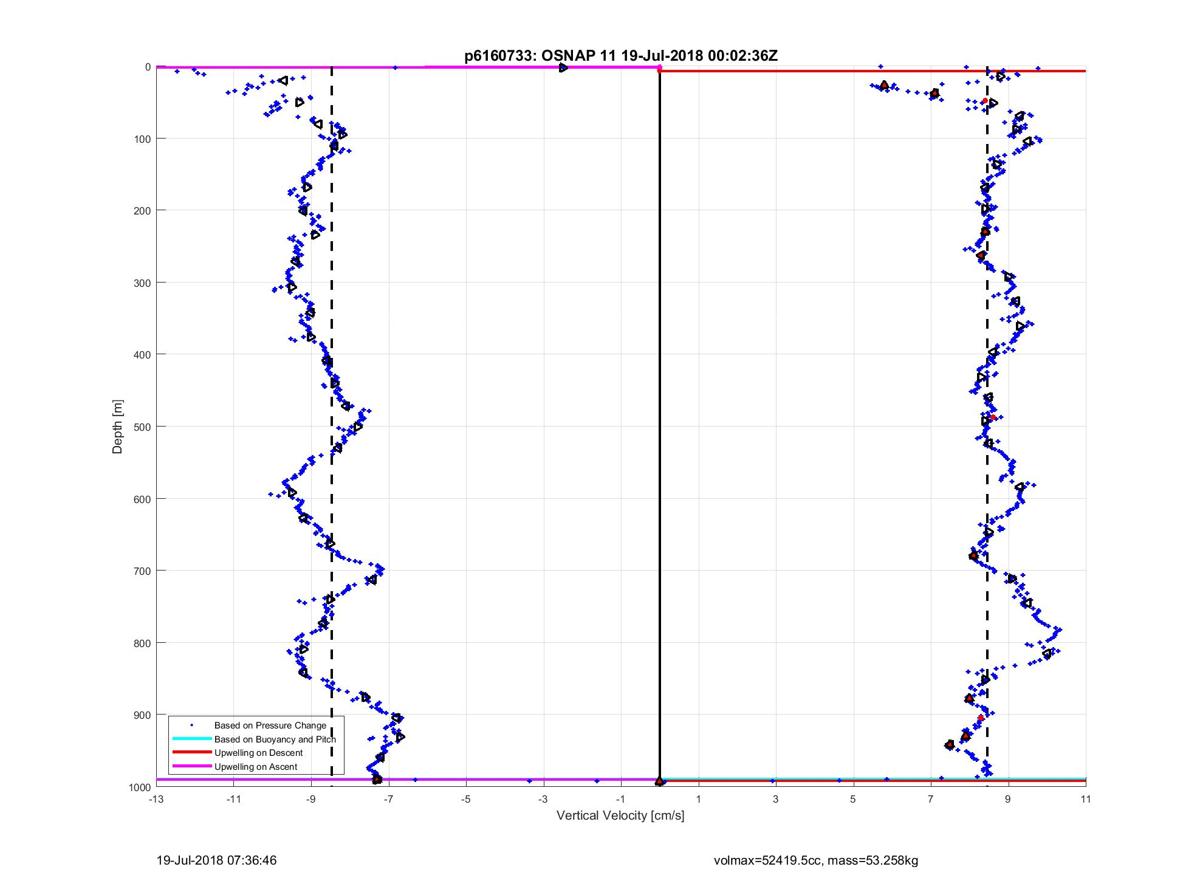Click depth tick label '600'
Screen dimensions: 1200x885
(x=141, y=498)
